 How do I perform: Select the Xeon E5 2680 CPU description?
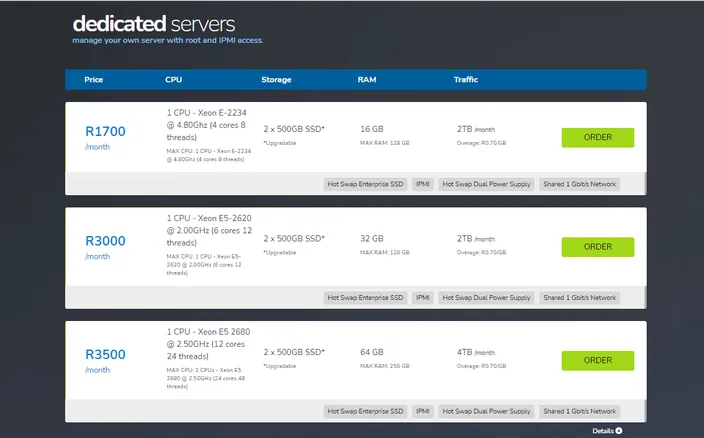208,344
